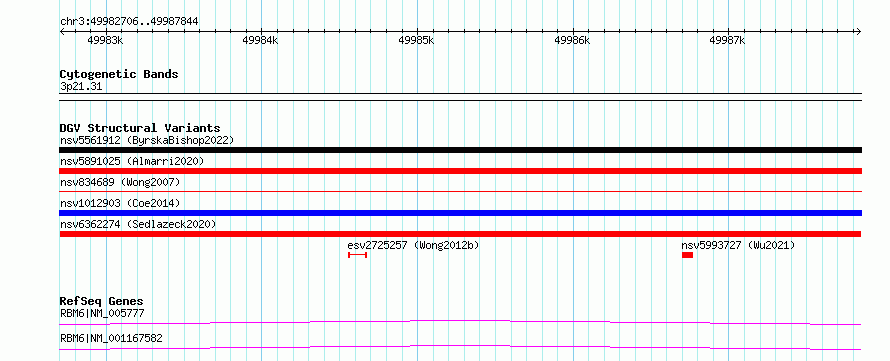Viewport: 890px width, 361px height.
Task: Click the small red nsv5993727 block
Action: (687, 255)
